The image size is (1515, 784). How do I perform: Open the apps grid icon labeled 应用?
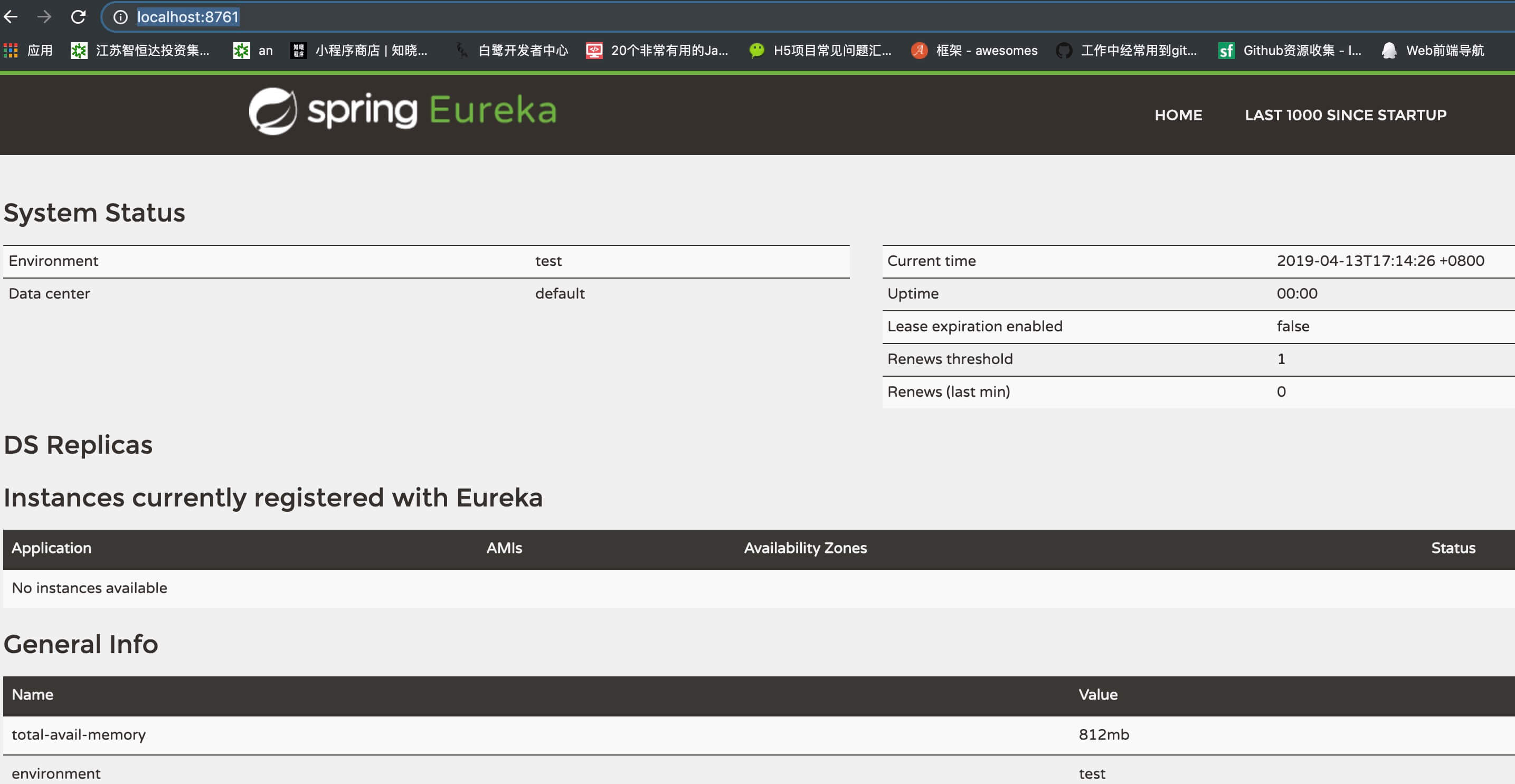27,51
